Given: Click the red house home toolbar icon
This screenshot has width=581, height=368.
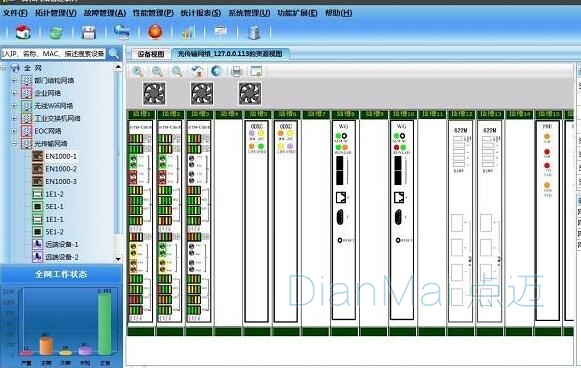Looking at the screenshot, I should (23, 32).
